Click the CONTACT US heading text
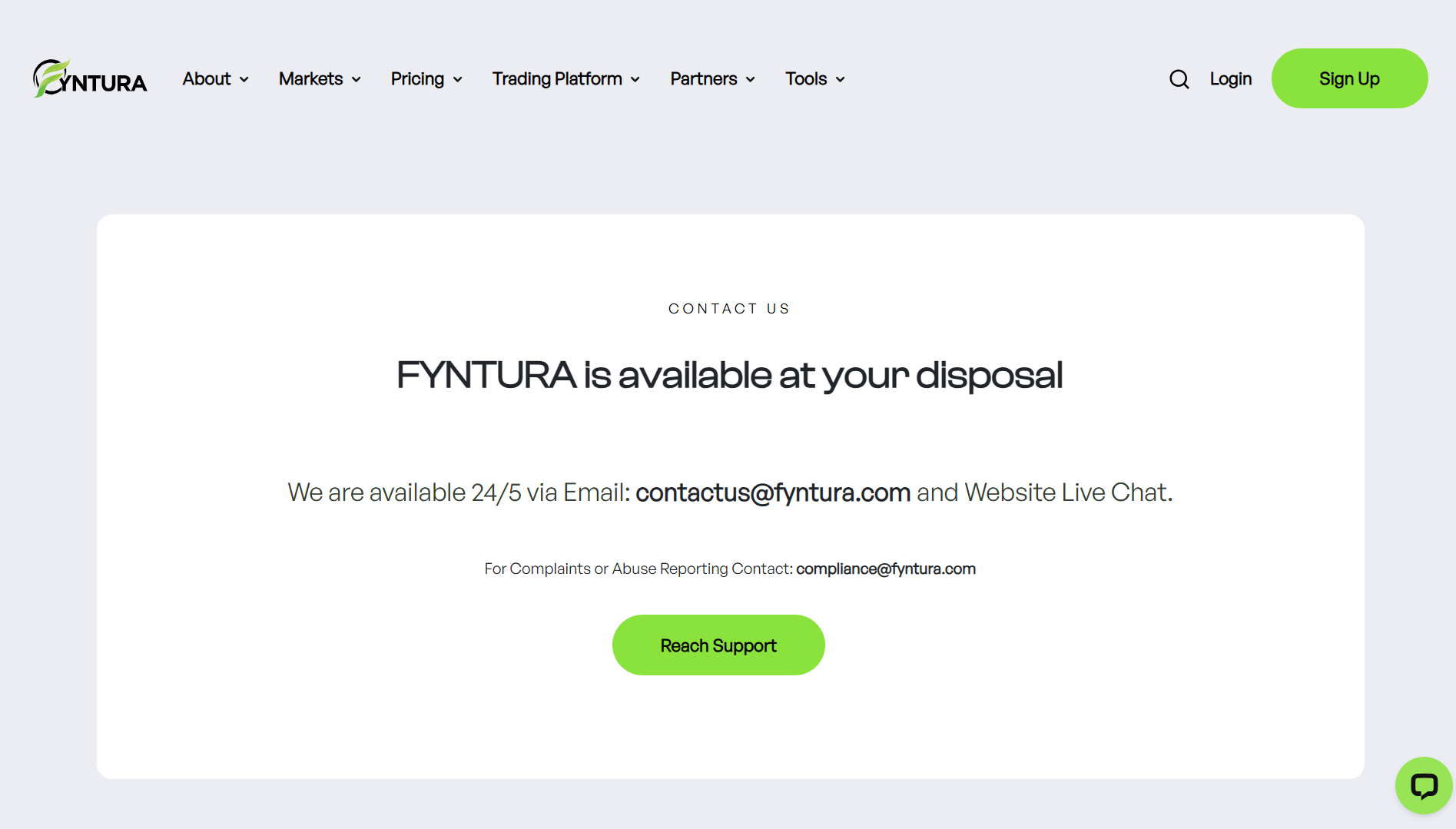This screenshot has width=1456, height=829. [x=729, y=309]
